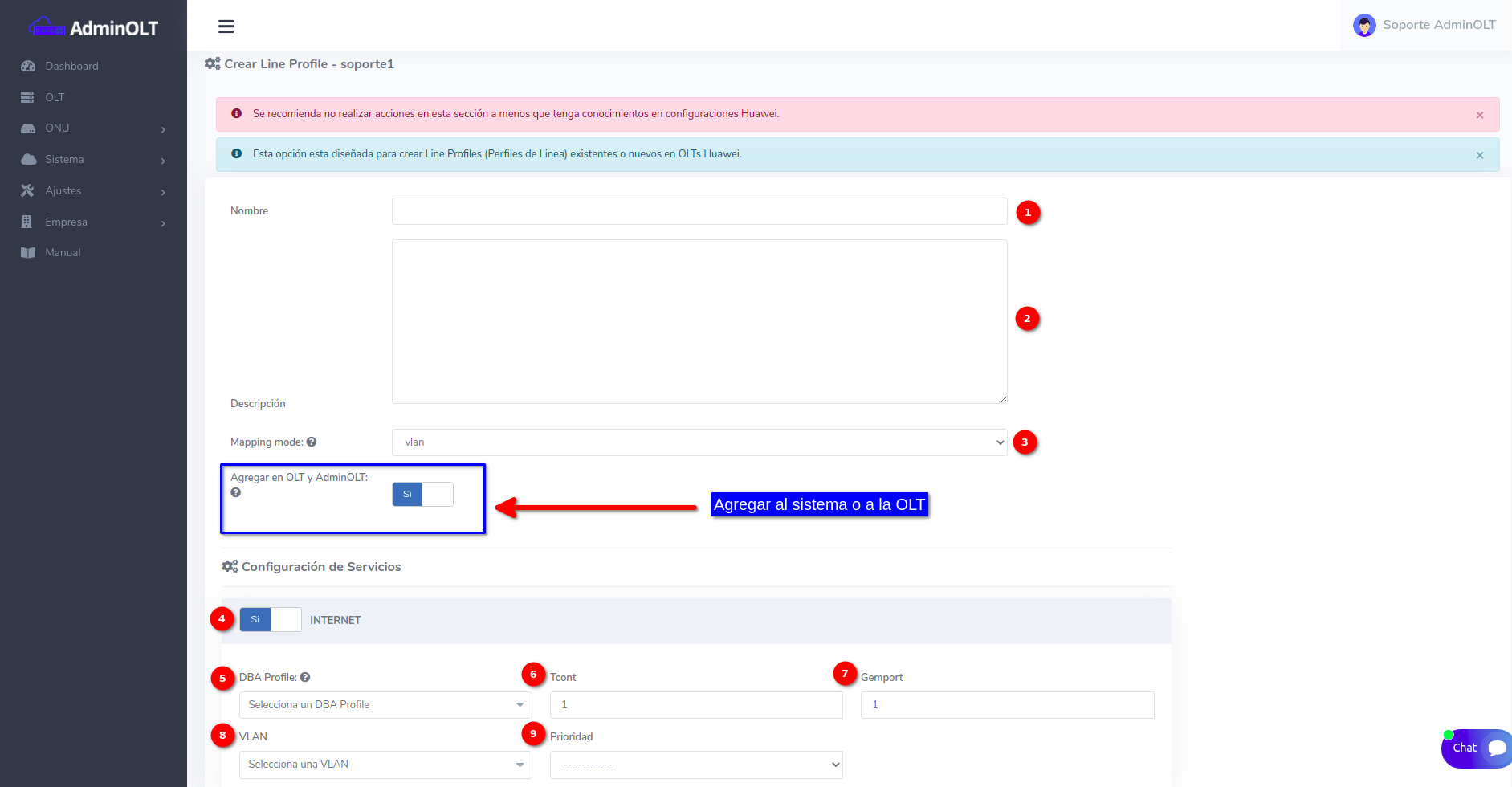Click the Nombre text field

tap(699, 211)
